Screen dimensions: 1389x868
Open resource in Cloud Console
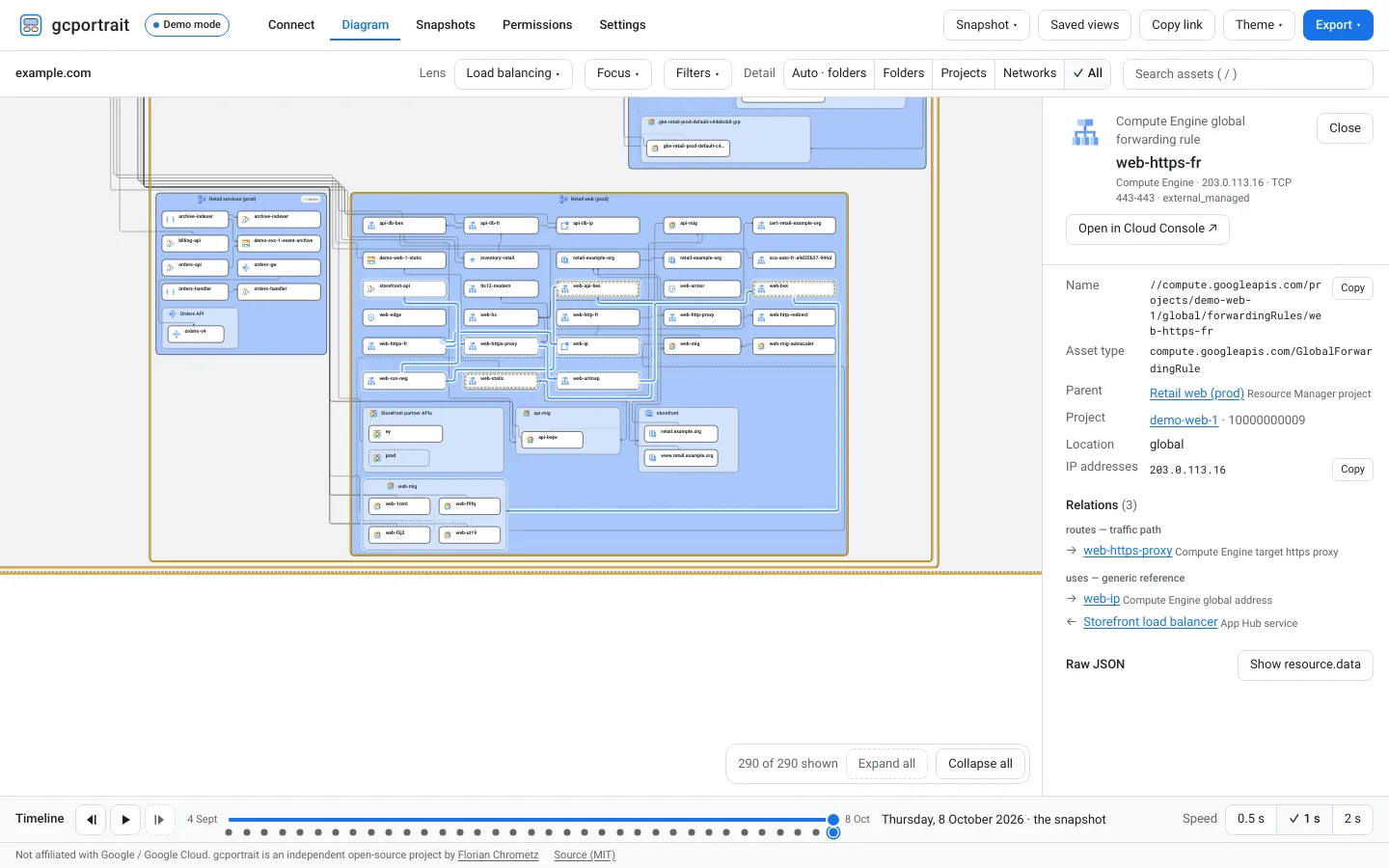click(1148, 229)
